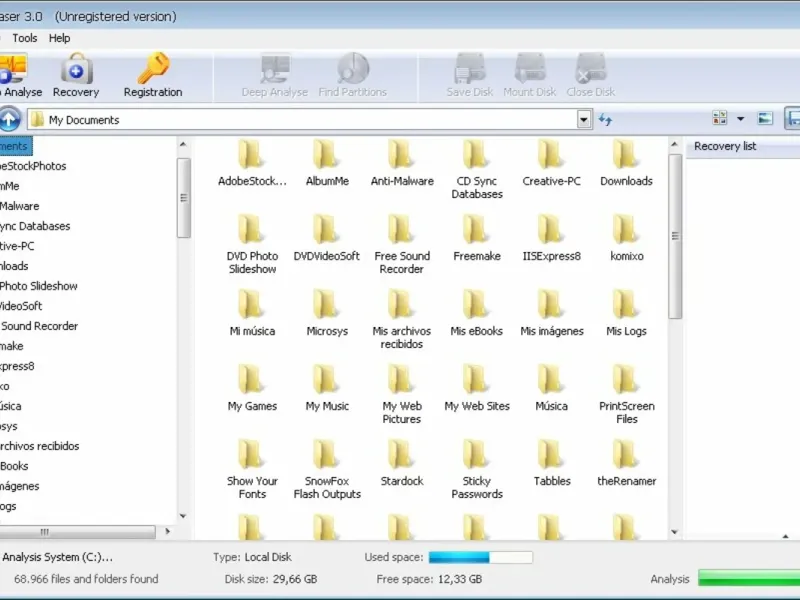This screenshot has width=800, height=600.
Task: Select the highlighted Documents tree row
Action: (15, 146)
